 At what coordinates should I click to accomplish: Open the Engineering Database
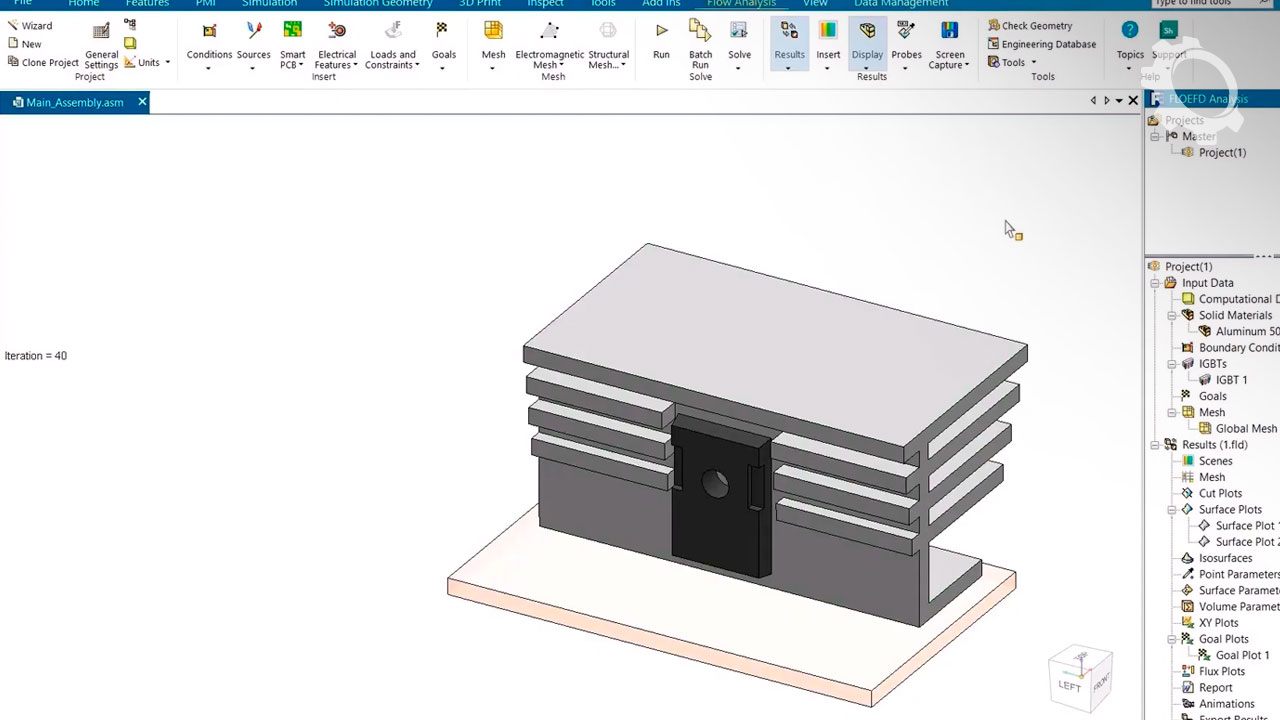1041,44
